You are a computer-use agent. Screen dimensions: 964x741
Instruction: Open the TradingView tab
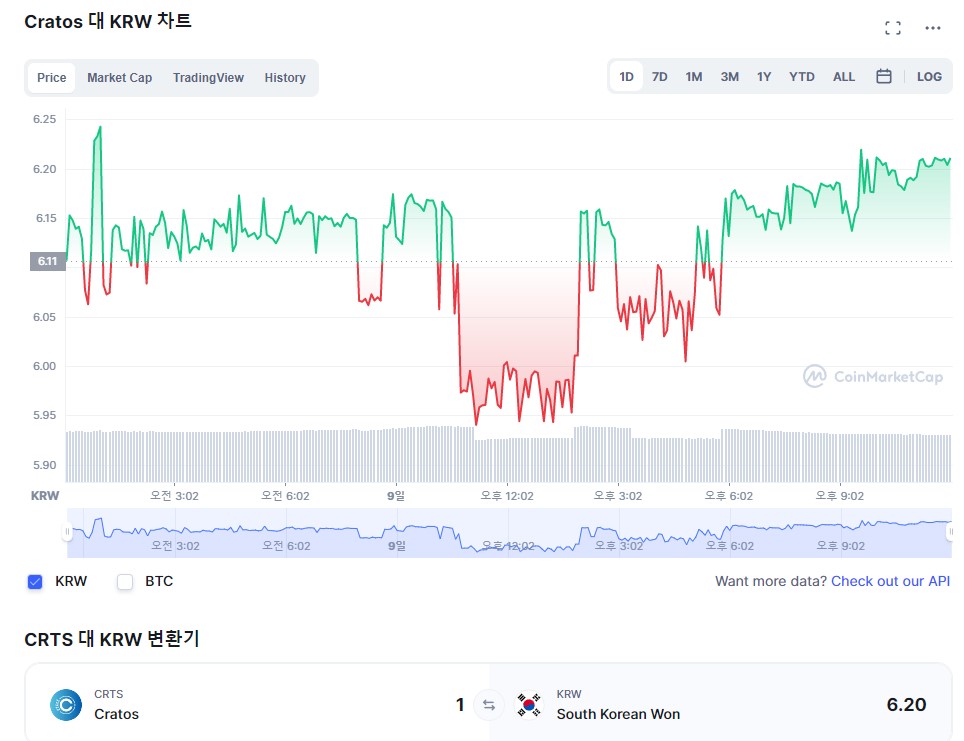pos(208,77)
